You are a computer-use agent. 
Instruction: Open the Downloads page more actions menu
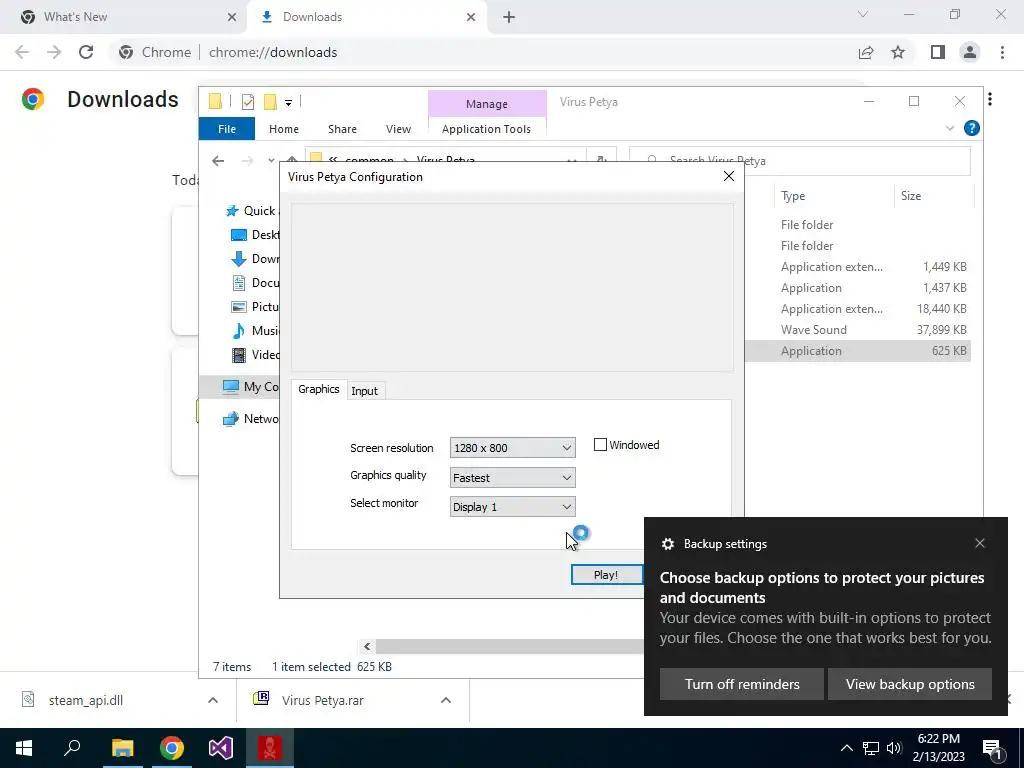point(990,99)
